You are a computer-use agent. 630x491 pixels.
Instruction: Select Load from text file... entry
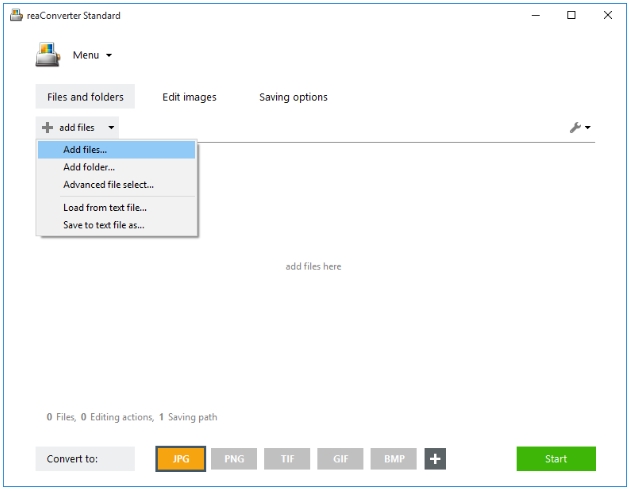(x=117, y=208)
